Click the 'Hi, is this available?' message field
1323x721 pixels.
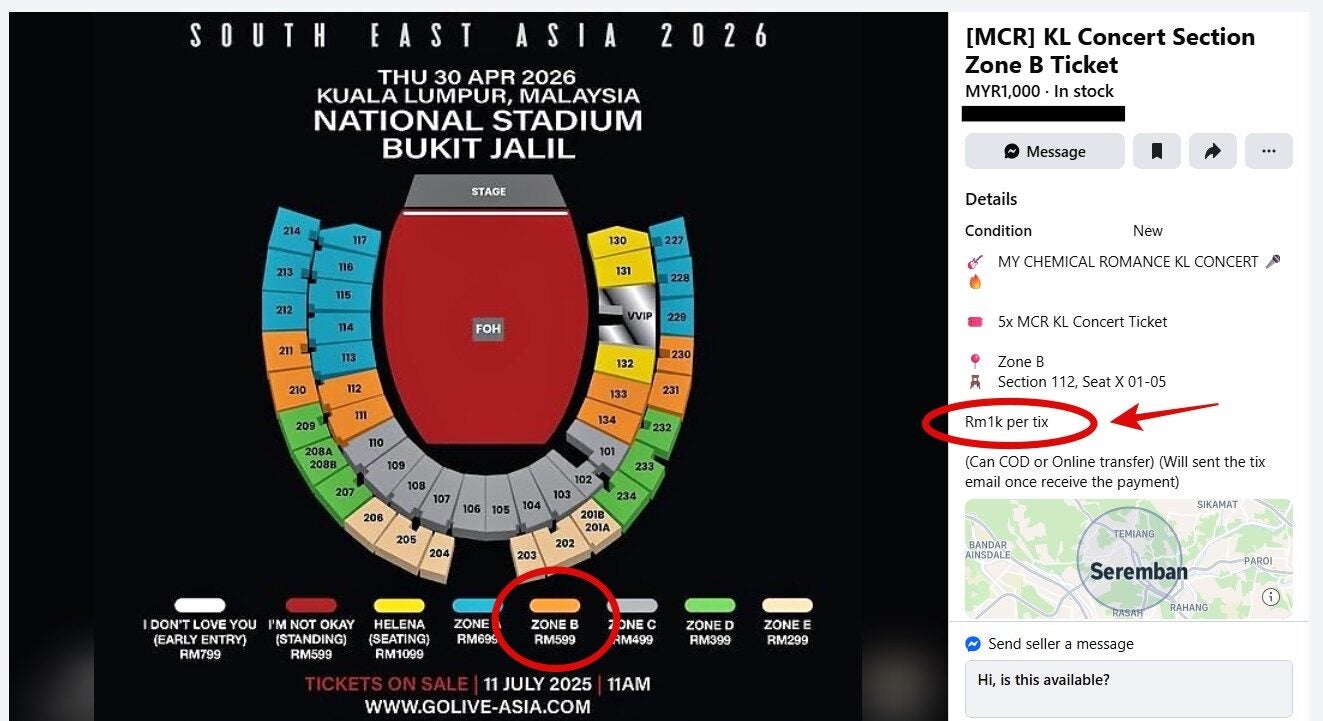[1128, 688]
